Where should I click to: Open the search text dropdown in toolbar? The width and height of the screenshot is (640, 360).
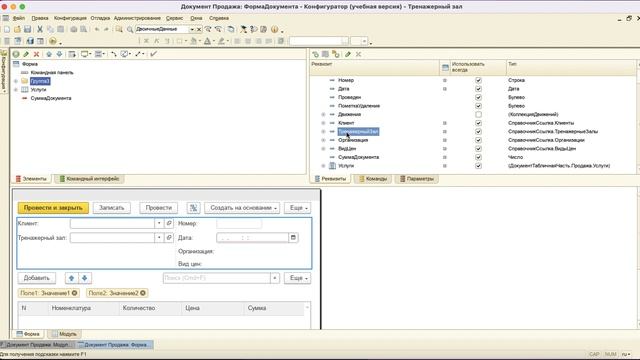[x=192, y=29]
